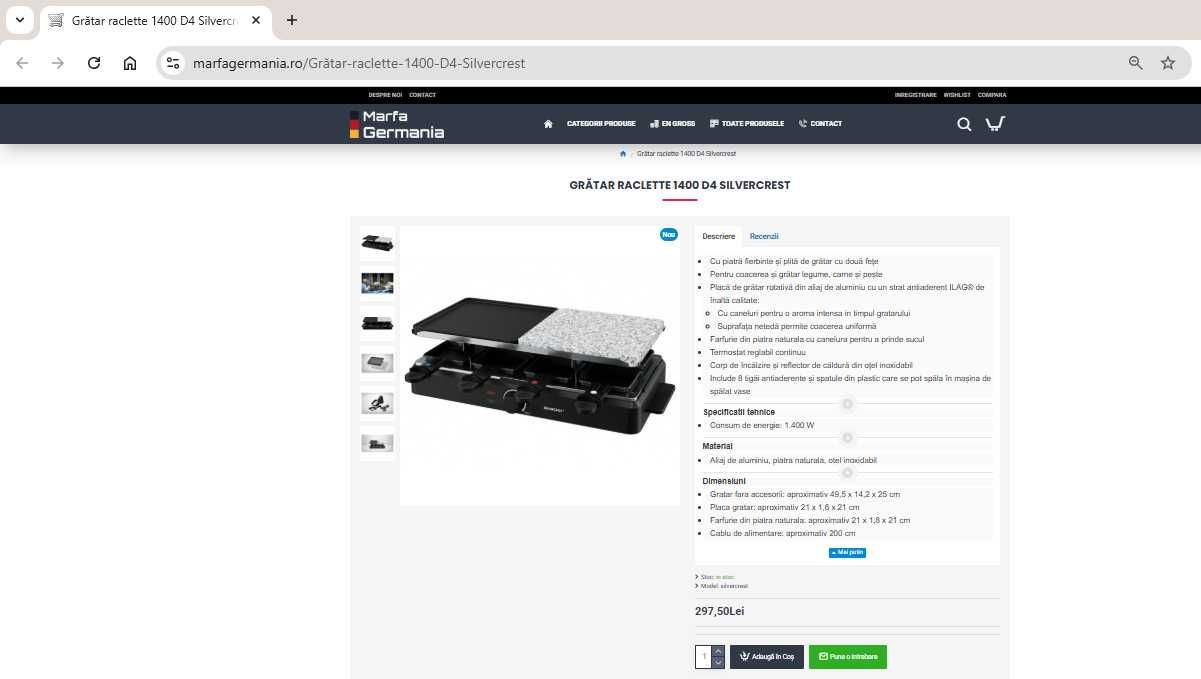Click the breadcrumb home icon
Viewport: 1201px width, 679px height.
(x=623, y=154)
